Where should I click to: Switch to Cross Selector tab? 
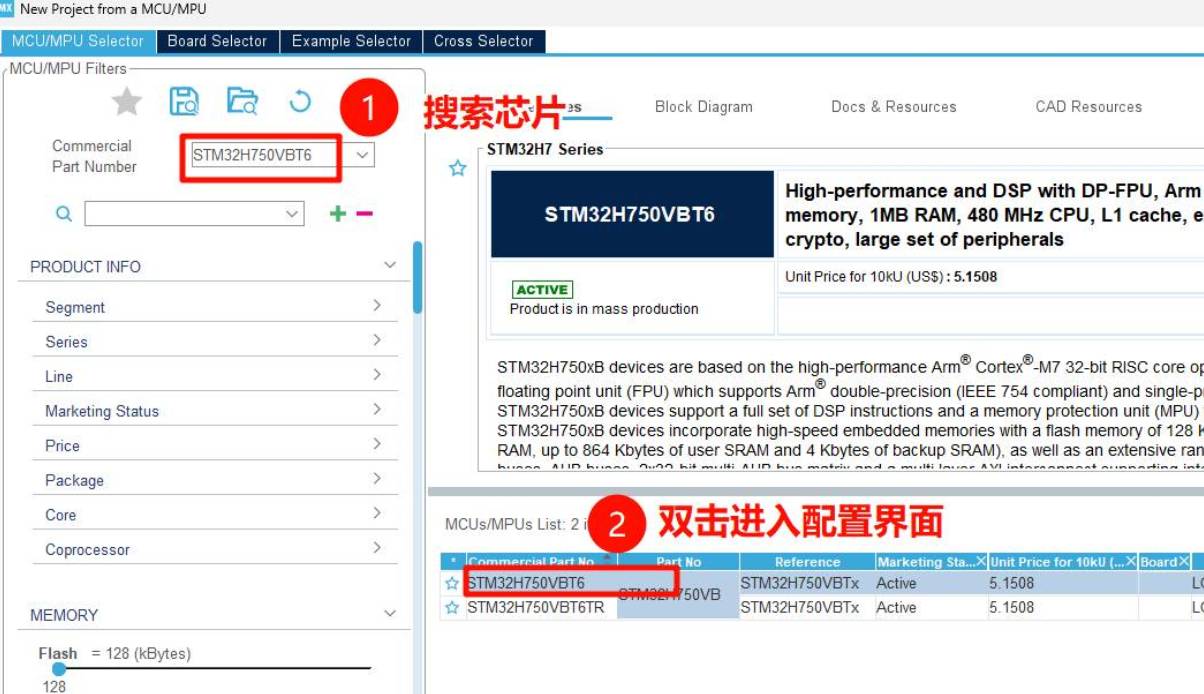tap(484, 41)
